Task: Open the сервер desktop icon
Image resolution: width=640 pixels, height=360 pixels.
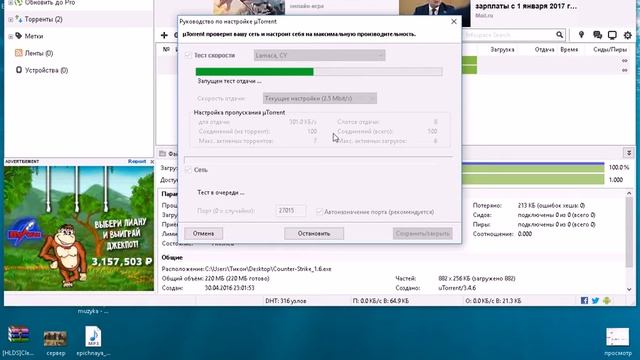Action: 56,342
